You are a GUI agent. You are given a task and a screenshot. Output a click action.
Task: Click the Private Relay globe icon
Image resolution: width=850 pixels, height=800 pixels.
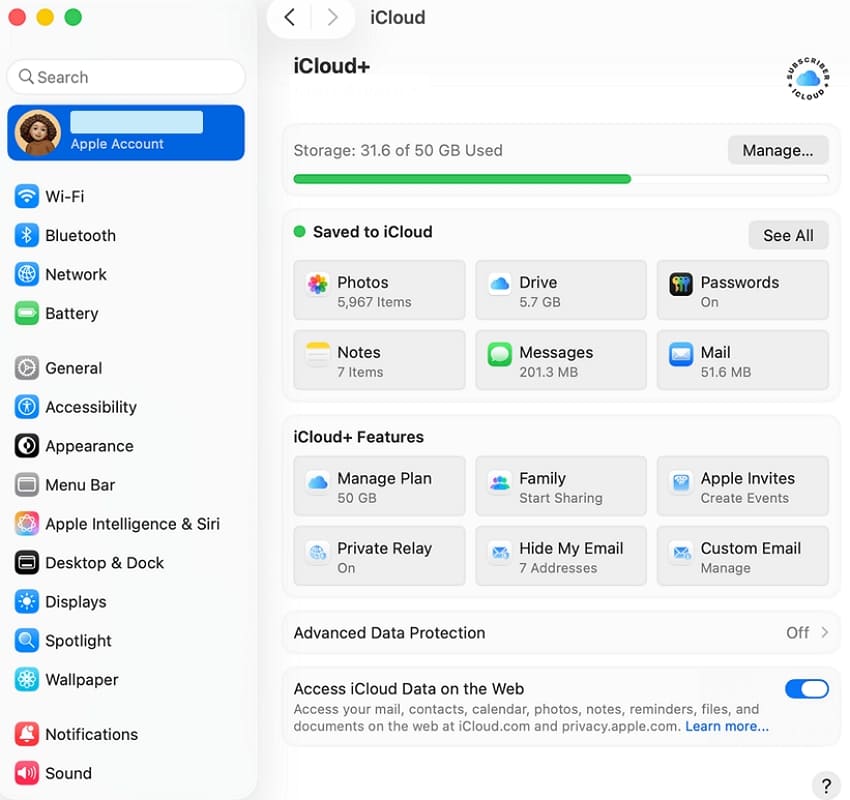click(318, 552)
